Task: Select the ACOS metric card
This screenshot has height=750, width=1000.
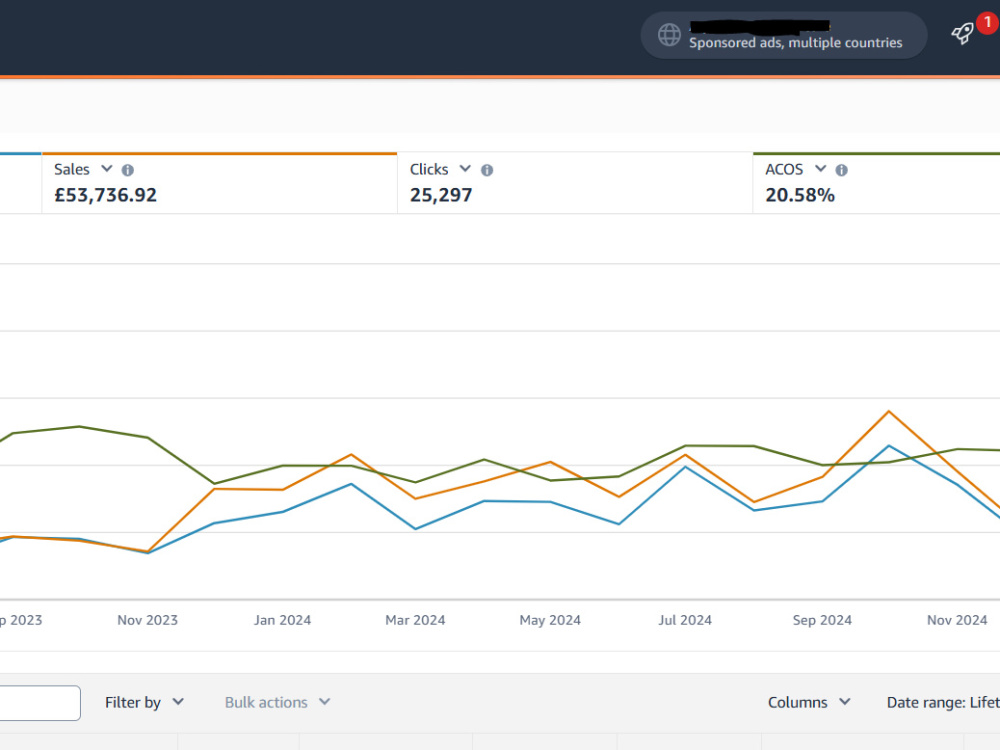Action: click(876, 183)
